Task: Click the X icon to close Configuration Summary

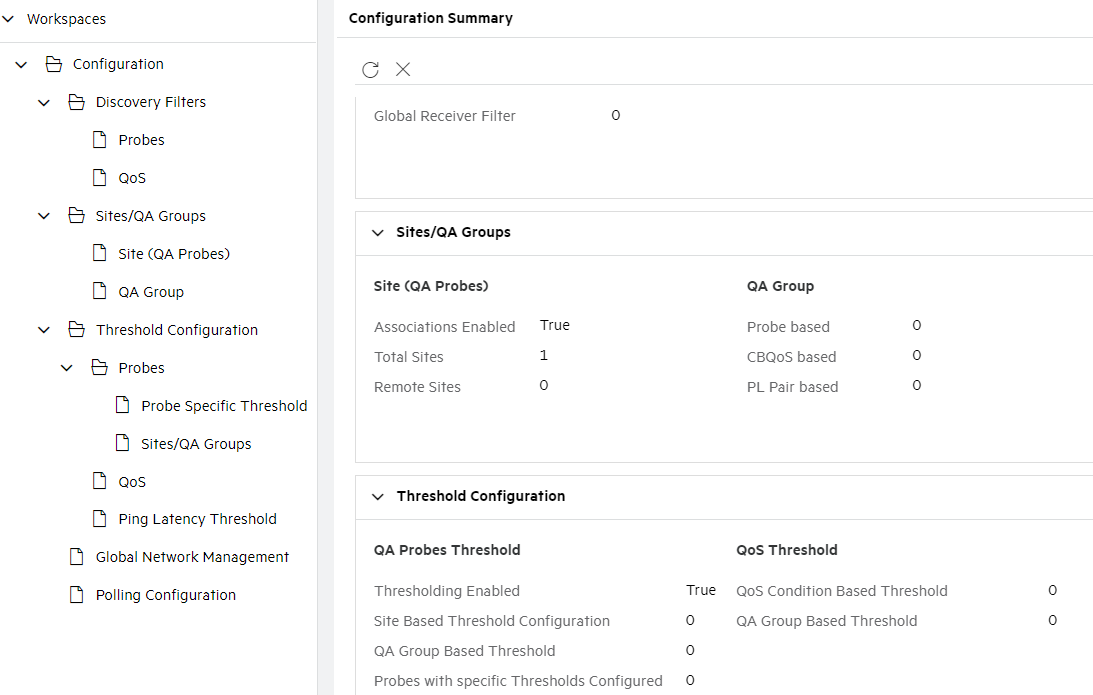Action: tap(403, 69)
